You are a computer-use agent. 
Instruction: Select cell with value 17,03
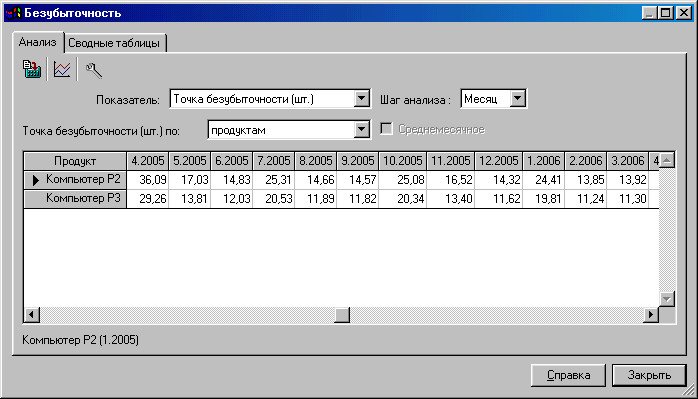click(190, 180)
